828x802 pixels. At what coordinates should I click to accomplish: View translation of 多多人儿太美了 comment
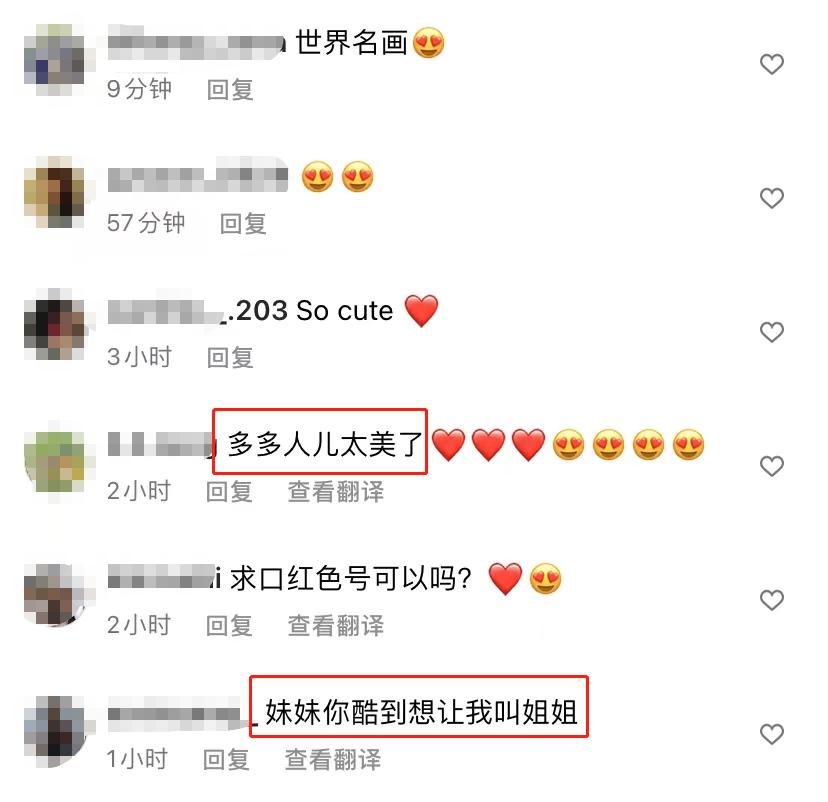[x=336, y=492]
